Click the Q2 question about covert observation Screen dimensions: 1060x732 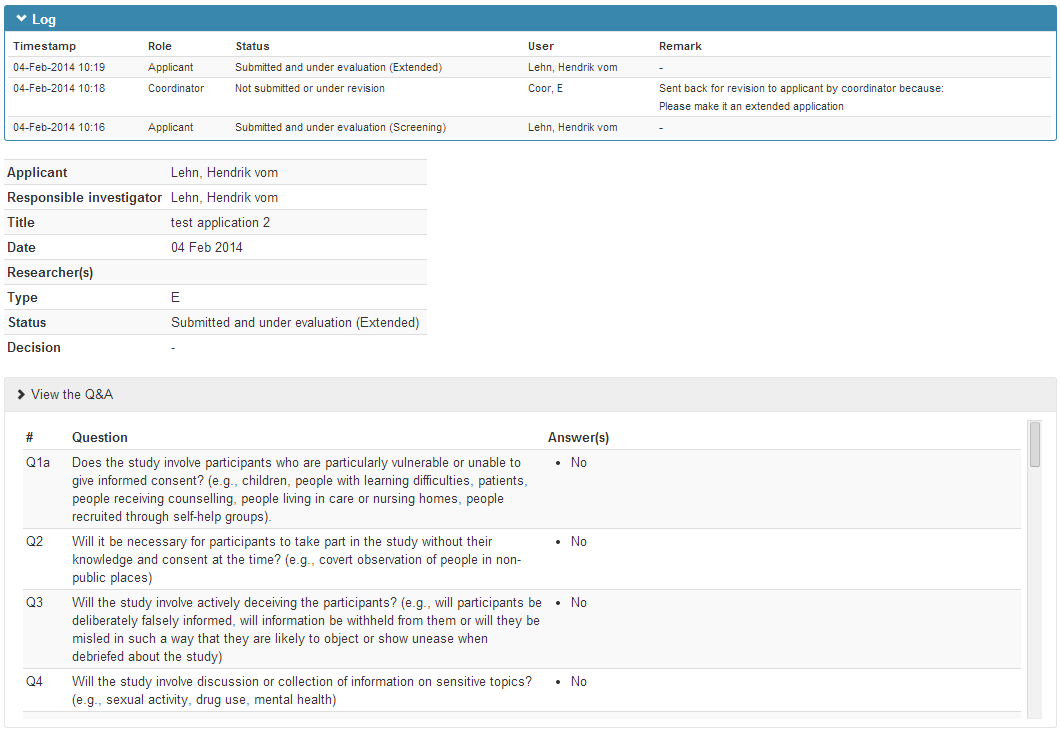[297, 560]
